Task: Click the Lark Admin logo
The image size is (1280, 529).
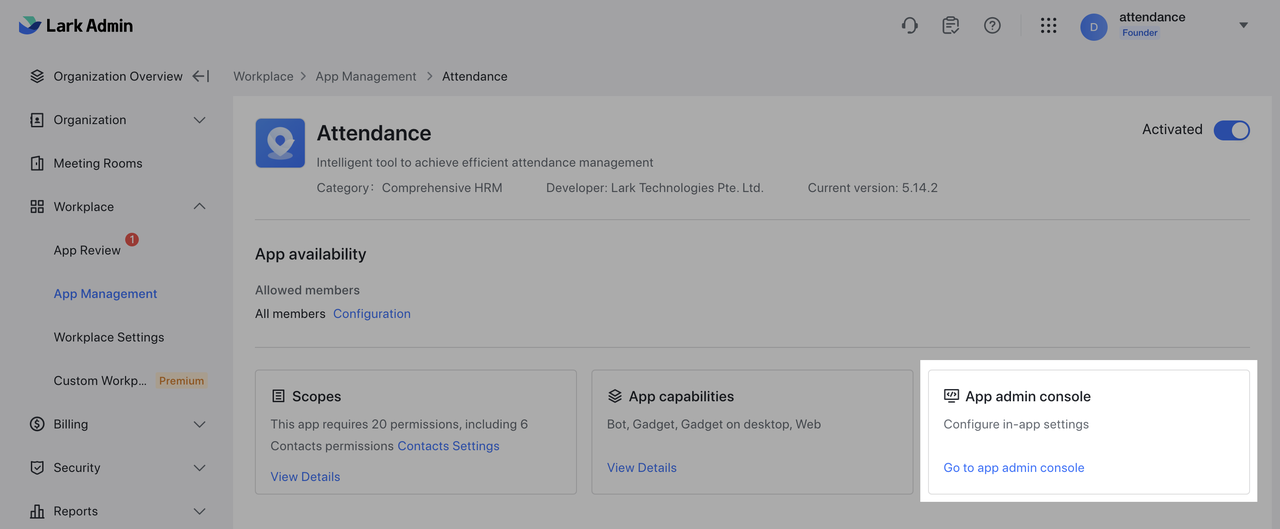Action: pyautogui.click(x=76, y=26)
